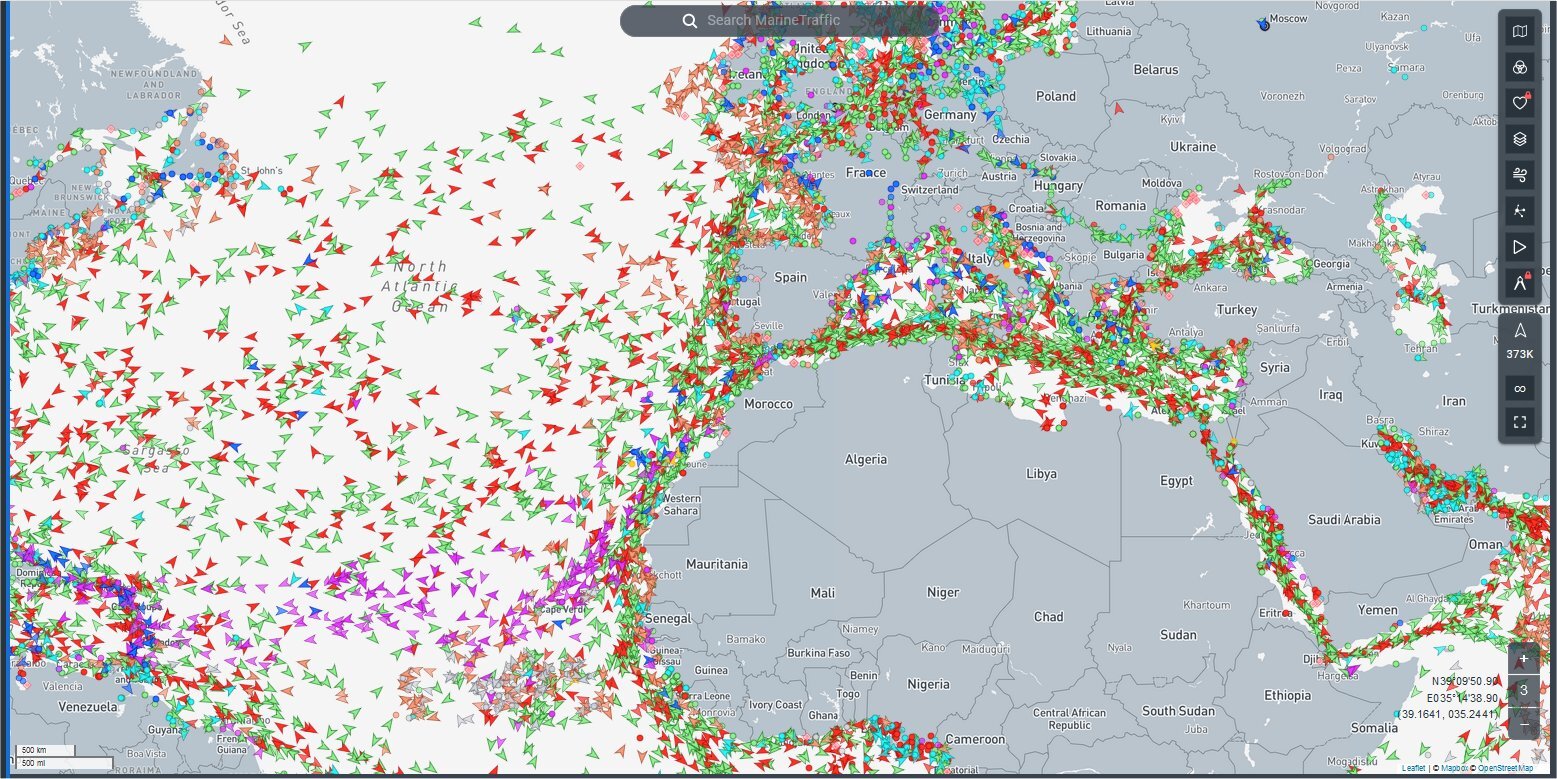Viewport: 1557px width, 779px height.
Task: Open the vessel filters overlapping-circles icon
Action: tap(1519, 67)
